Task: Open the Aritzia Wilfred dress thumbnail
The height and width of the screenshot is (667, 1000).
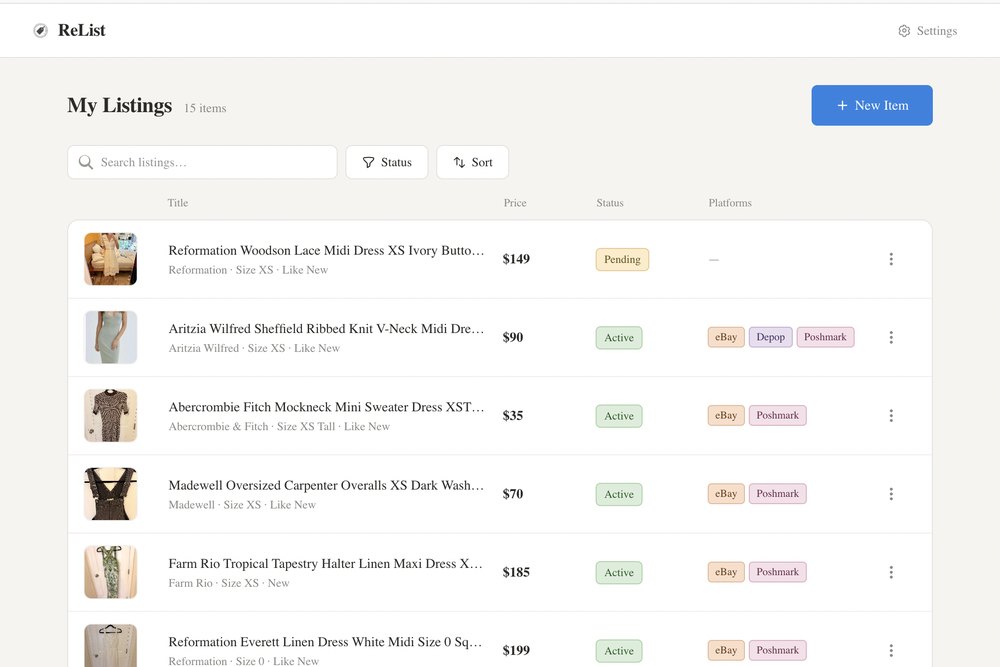Action: 110,337
